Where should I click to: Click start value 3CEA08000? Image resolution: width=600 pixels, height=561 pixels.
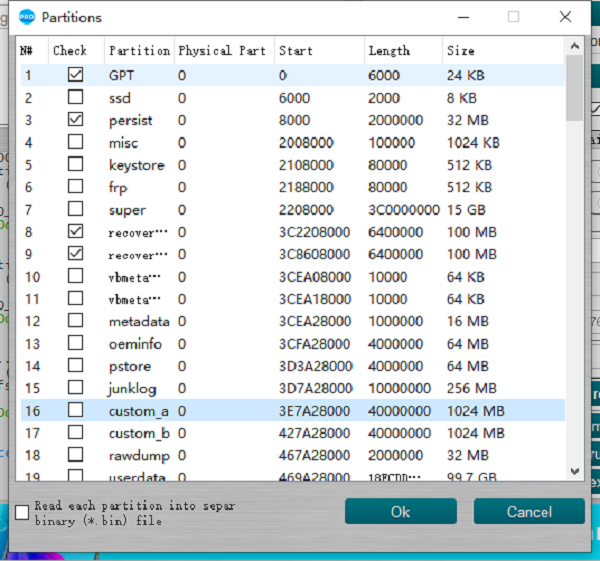315,277
